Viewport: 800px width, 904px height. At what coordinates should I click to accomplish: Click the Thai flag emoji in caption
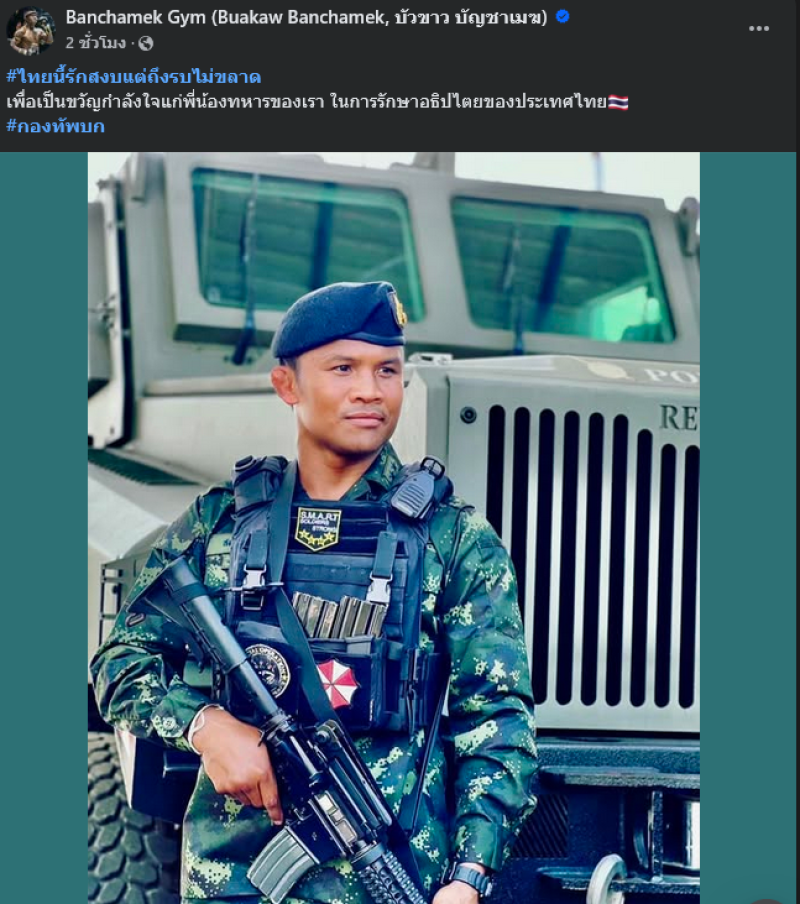(618, 102)
